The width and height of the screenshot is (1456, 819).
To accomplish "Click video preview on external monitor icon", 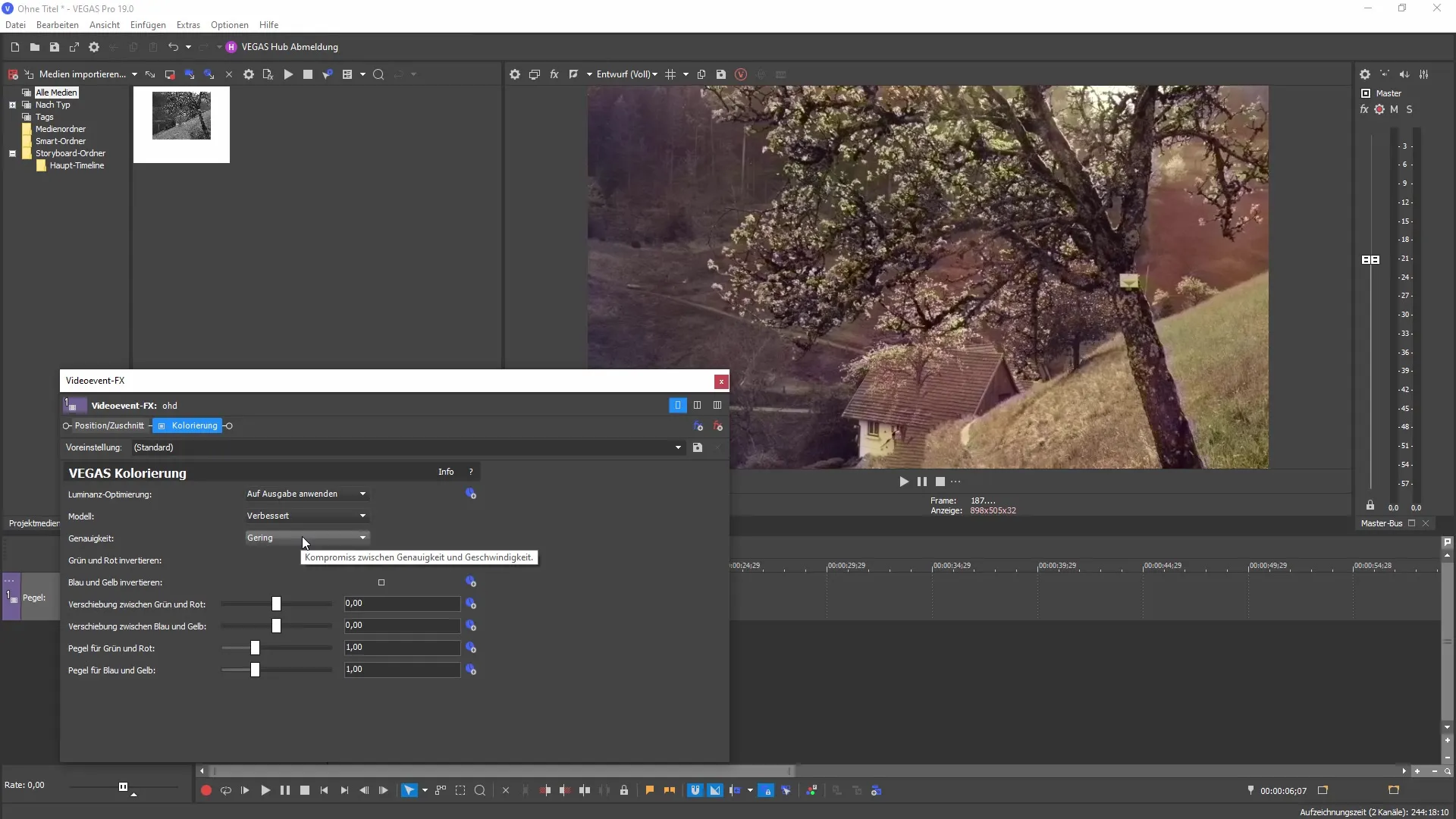I will pyautogui.click(x=535, y=74).
